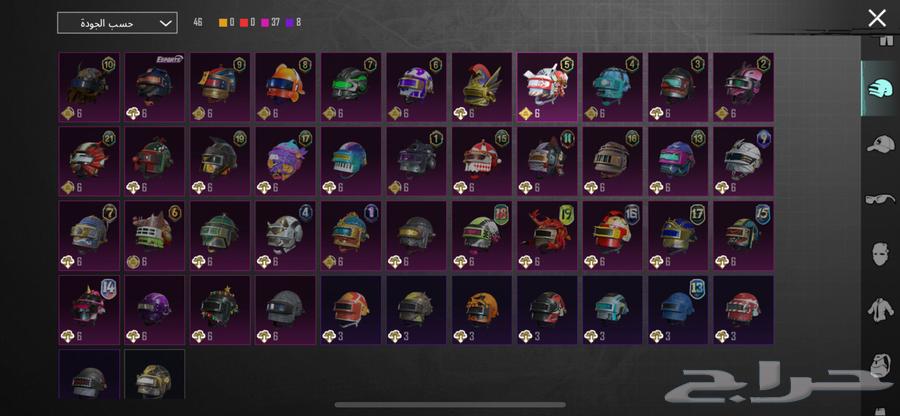Viewport: 900px width, 416px height.
Task: Switch to the cap headwear category
Action: point(880,143)
